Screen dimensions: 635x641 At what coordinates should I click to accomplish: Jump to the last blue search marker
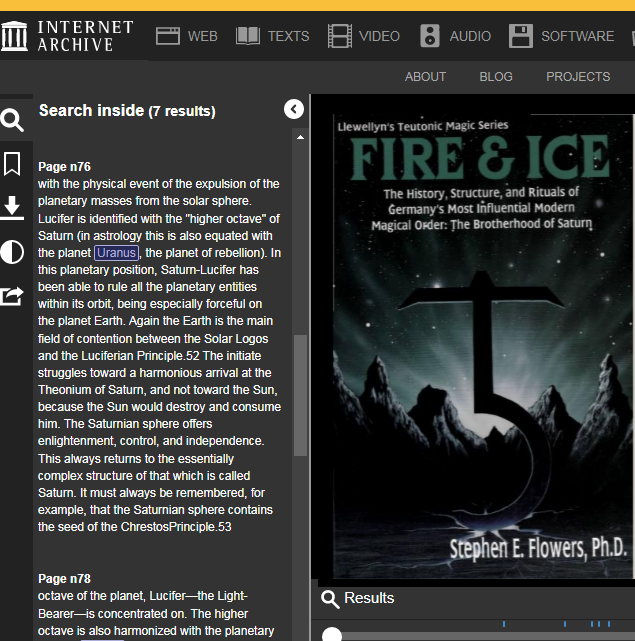609,624
